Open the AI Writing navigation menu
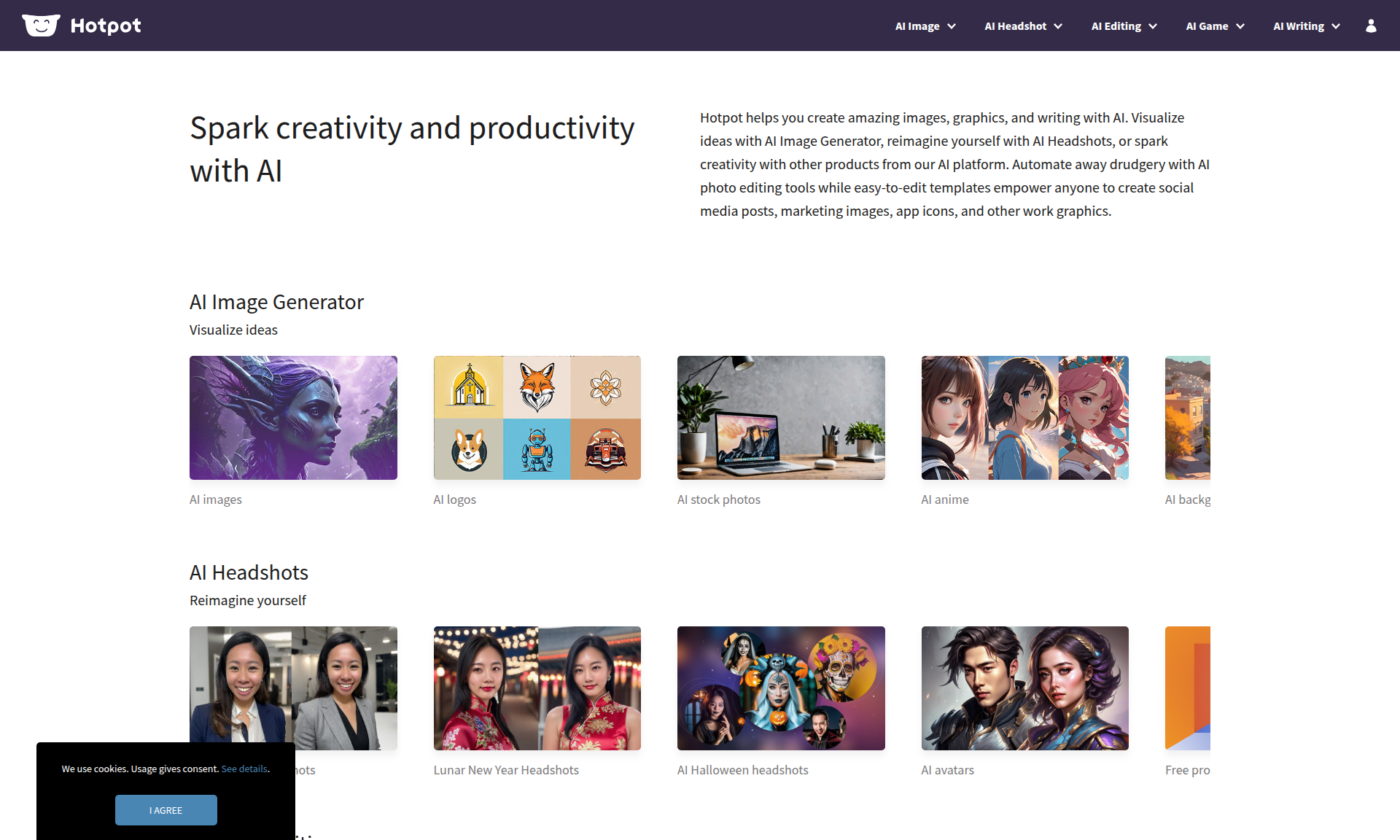Image resolution: width=1400 pixels, height=840 pixels. tap(1306, 26)
